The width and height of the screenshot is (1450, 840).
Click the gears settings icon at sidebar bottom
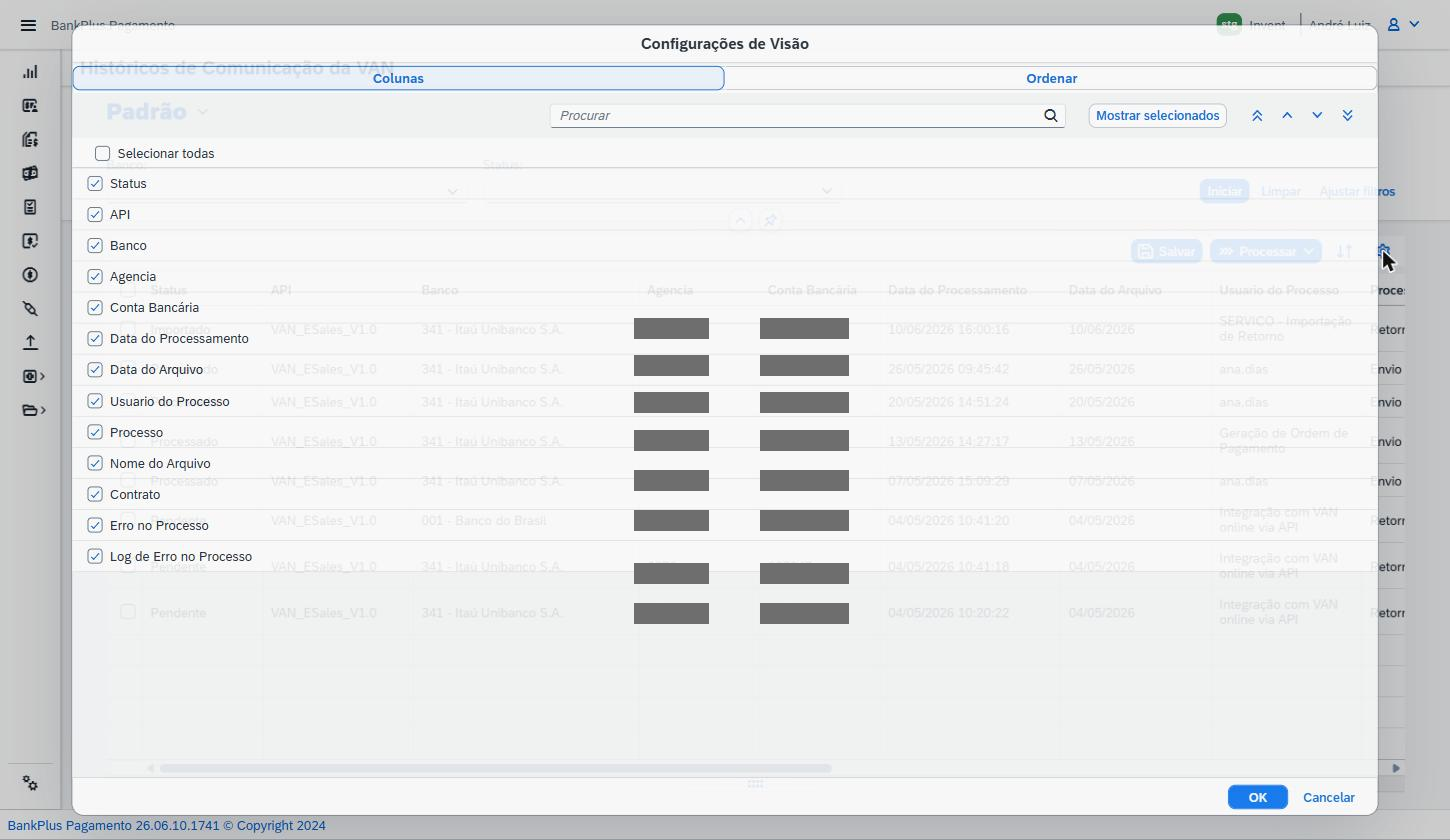coord(30,784)
